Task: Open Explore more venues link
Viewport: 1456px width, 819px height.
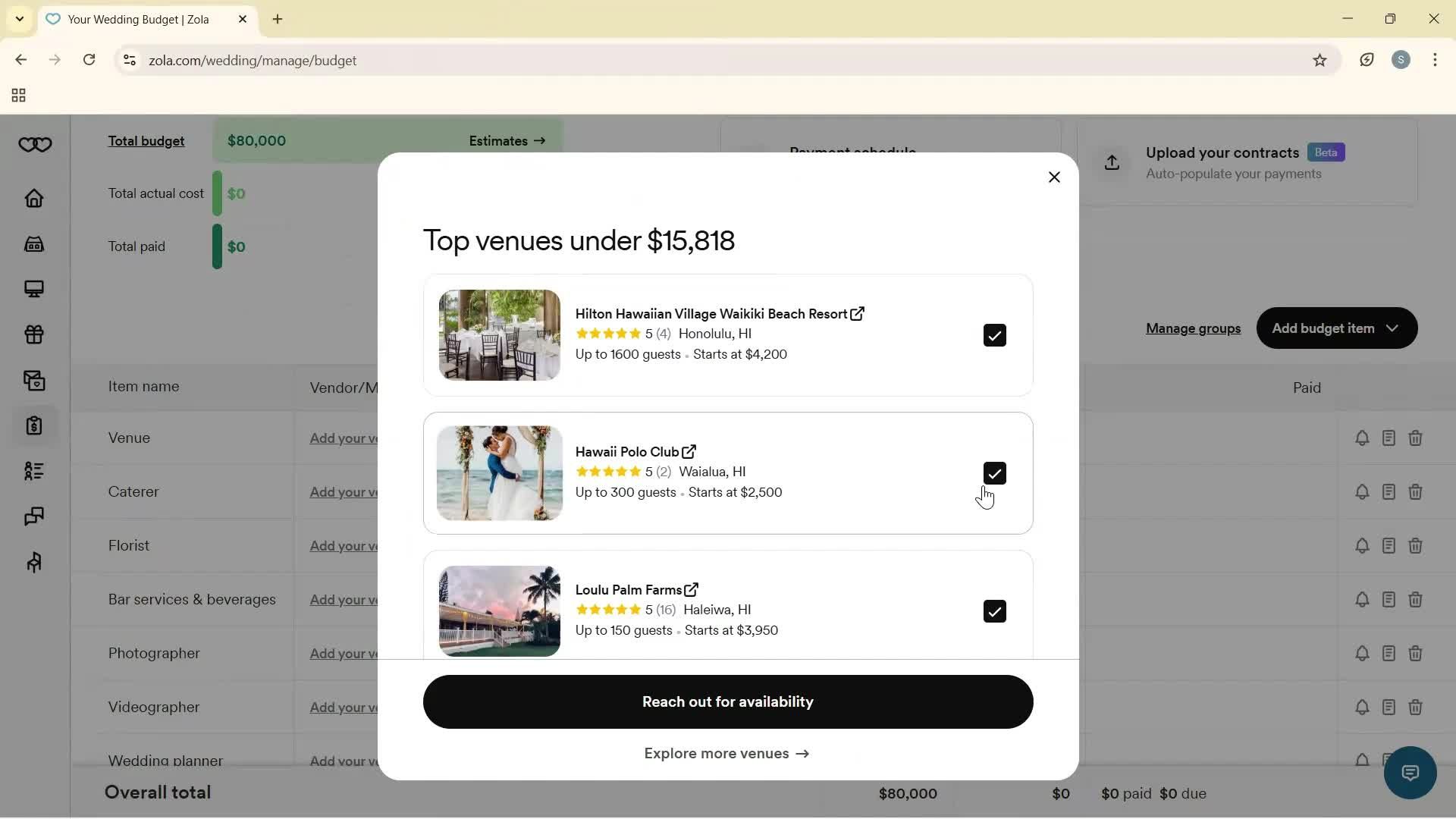Action: (x=726, y=753)
